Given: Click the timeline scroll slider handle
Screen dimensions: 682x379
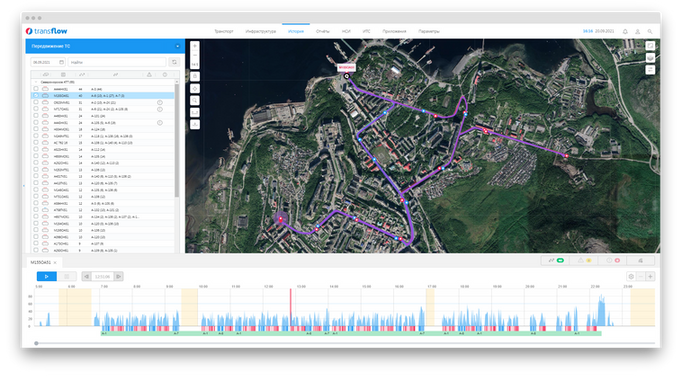Looking at the screenshot, I should [37, 343].
